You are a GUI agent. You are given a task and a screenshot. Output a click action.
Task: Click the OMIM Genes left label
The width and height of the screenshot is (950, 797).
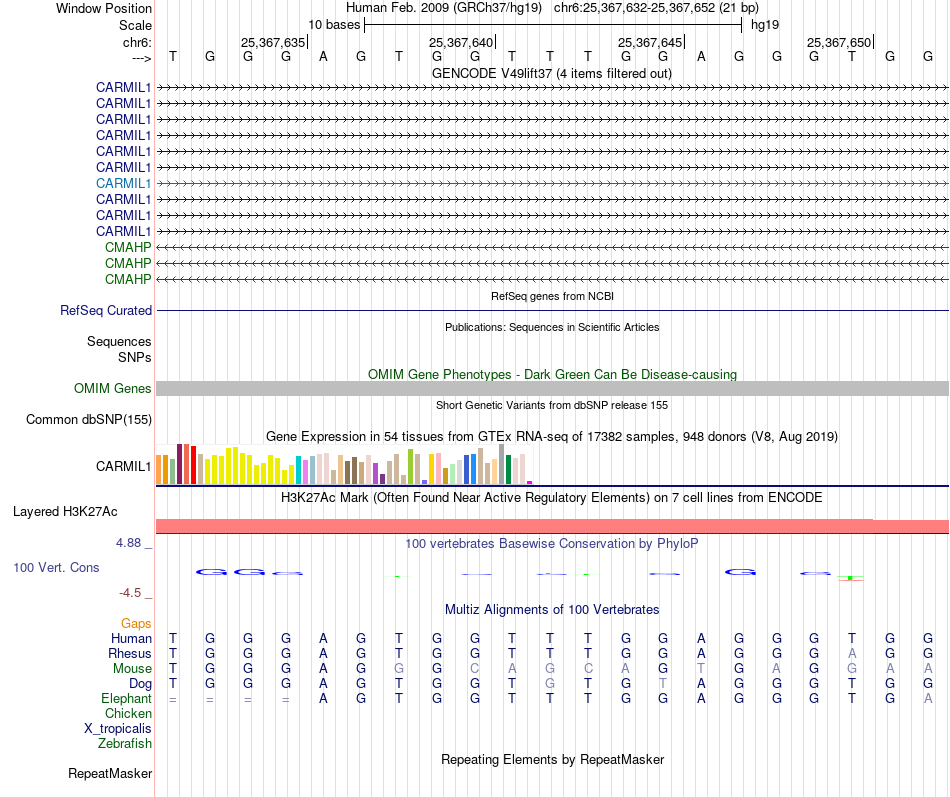pyautogui.click(x=112, y=388)
